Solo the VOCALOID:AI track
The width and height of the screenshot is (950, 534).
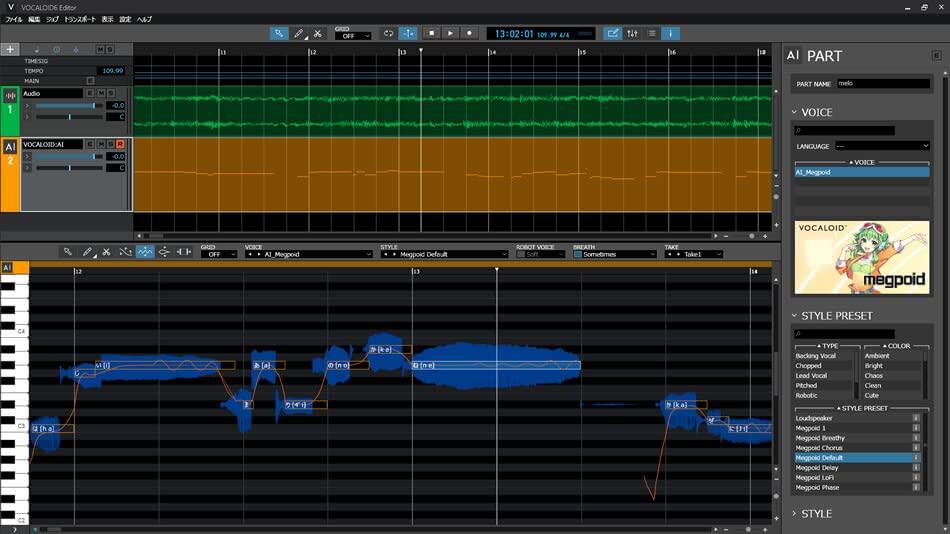click(110, 144)
